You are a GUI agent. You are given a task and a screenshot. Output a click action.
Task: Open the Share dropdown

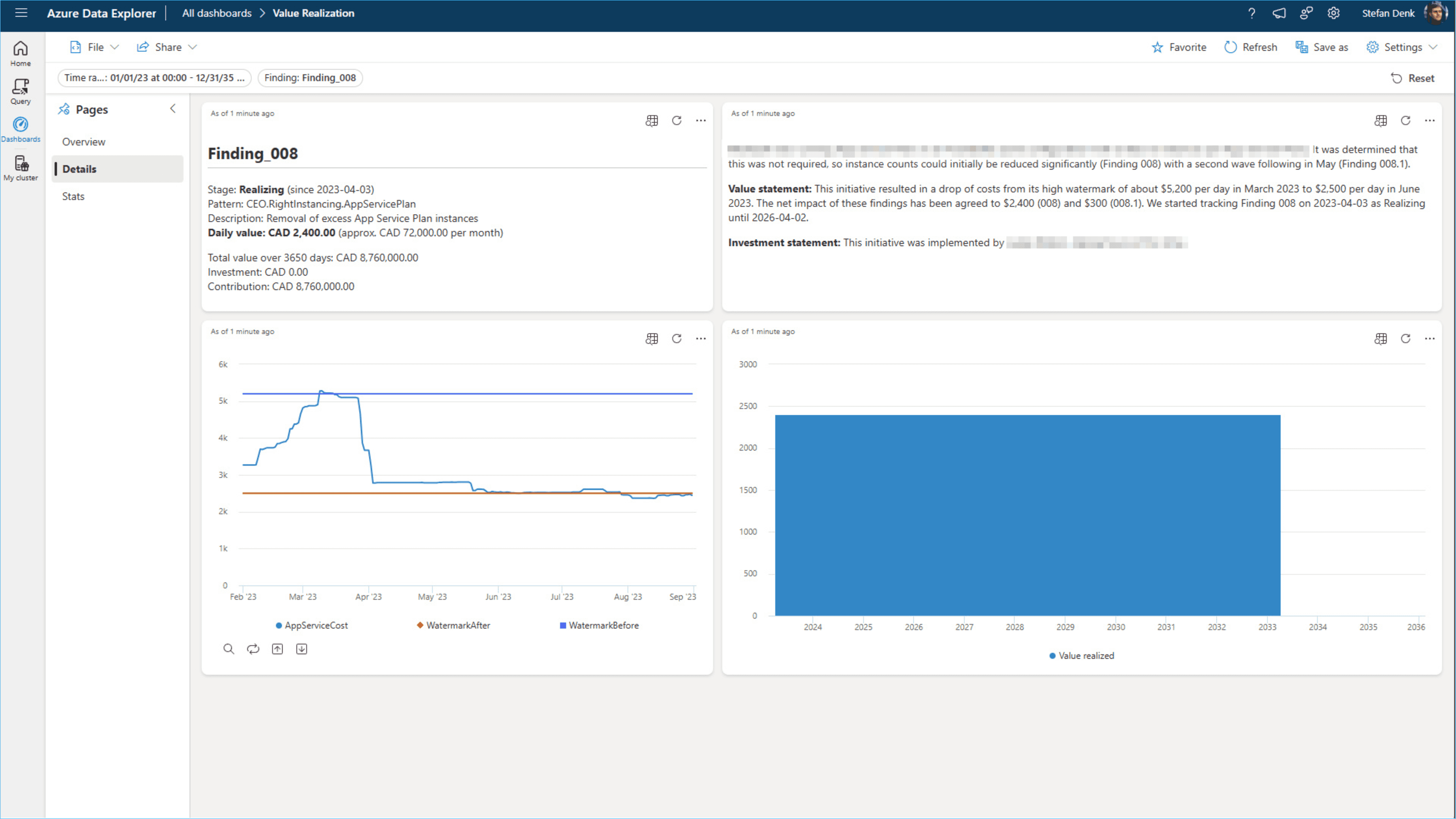click(166, 47)
